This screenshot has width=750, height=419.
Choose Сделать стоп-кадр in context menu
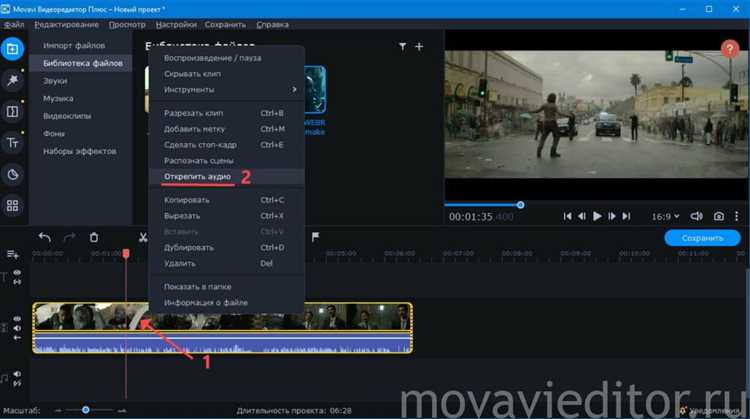(227, 144)
